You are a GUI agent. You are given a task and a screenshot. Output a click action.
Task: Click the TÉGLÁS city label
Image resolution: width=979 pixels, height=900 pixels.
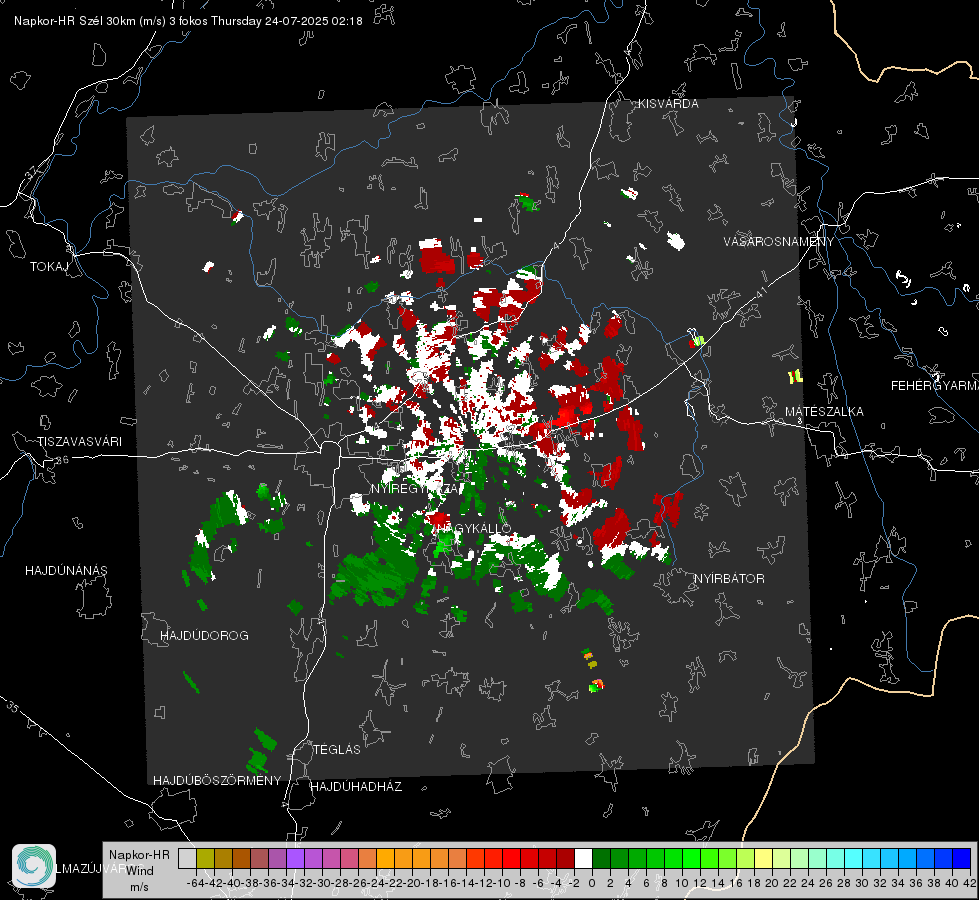click(337, 749)
